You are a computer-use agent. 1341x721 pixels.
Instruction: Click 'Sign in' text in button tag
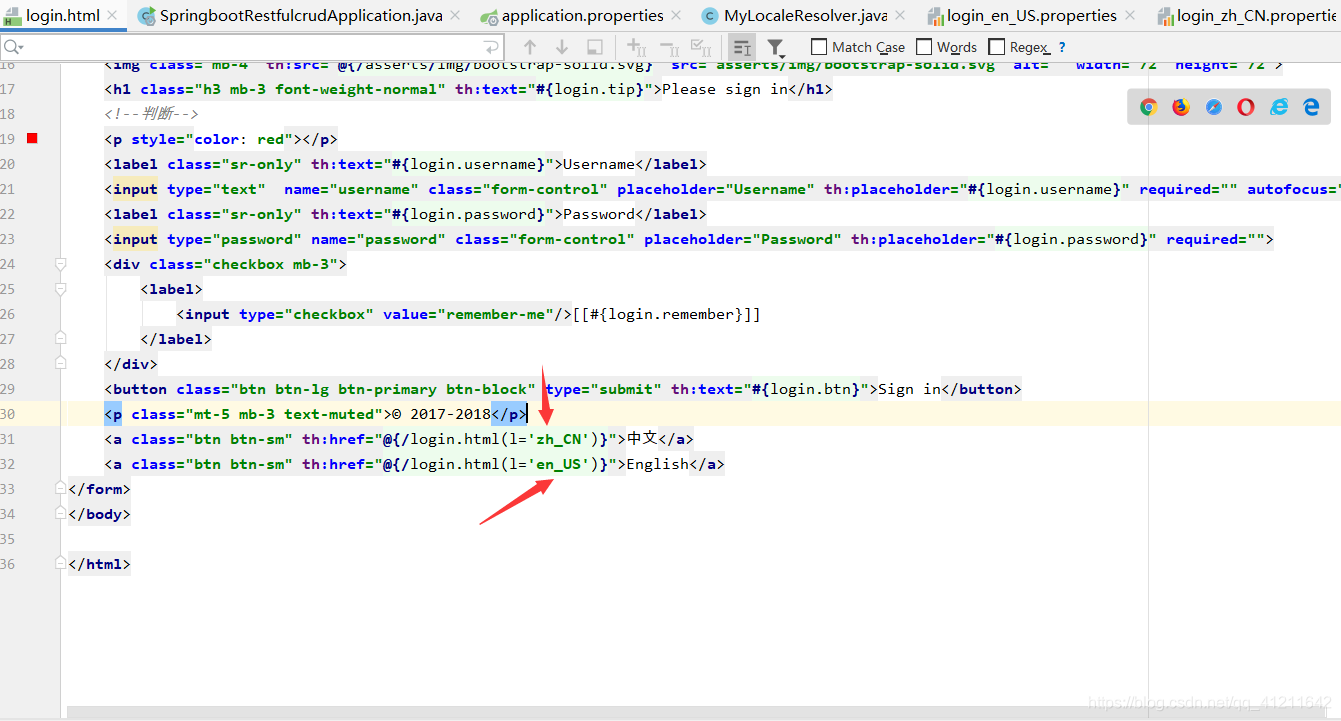910,389
